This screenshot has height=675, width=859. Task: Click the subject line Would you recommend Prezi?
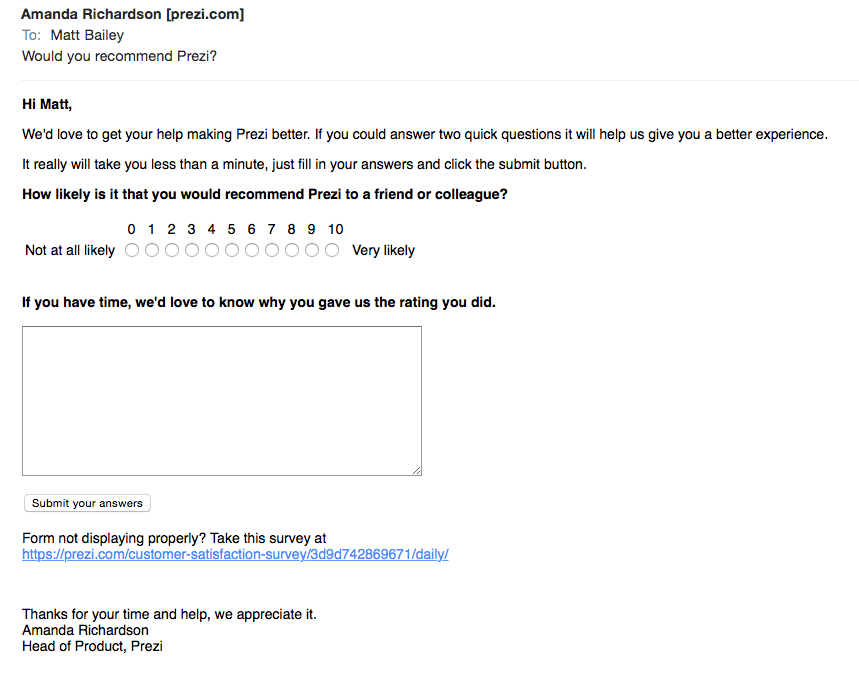click(119, 56)
